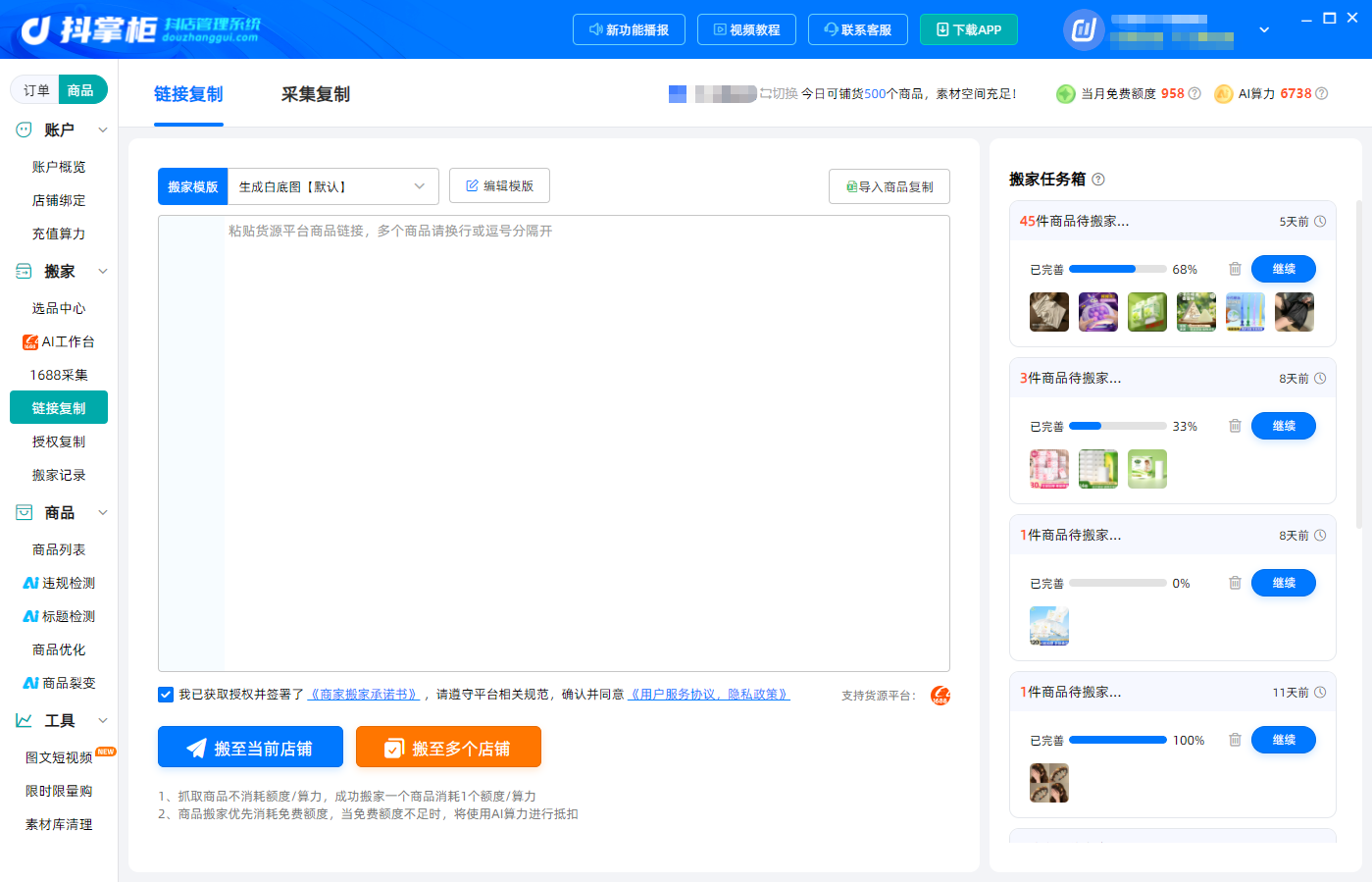This screenshot has width=1372, height=882.
Task: Open the 编辑模版 template editor
Action: pyautogui.click(x=499, y=185)
